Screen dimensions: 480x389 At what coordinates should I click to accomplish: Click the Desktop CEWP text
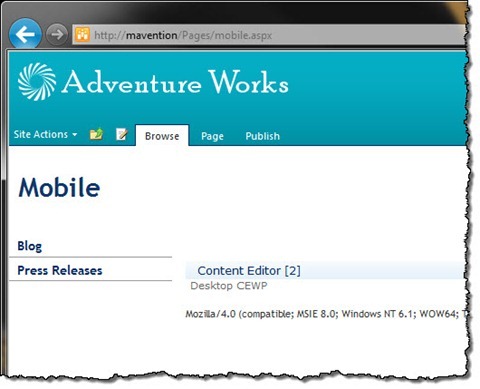click(x=229, y=286)
